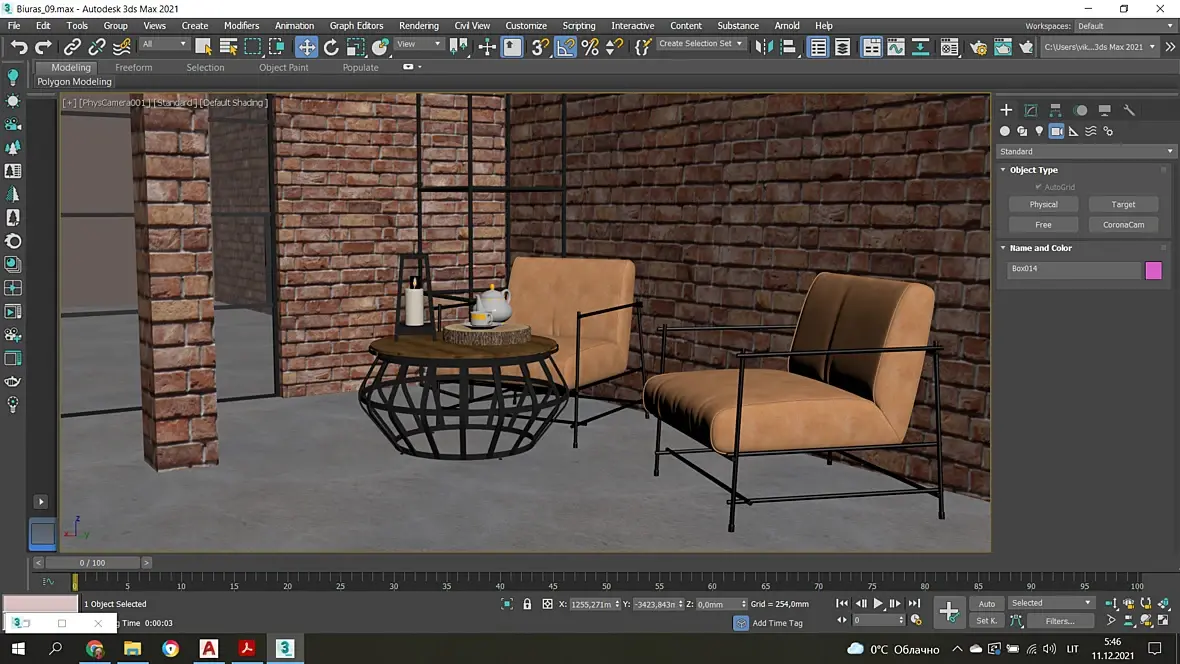The height and width of the screenshot is (664, 1180).
Task: Click the CoronaCam button
Action: pos(1124,225)
